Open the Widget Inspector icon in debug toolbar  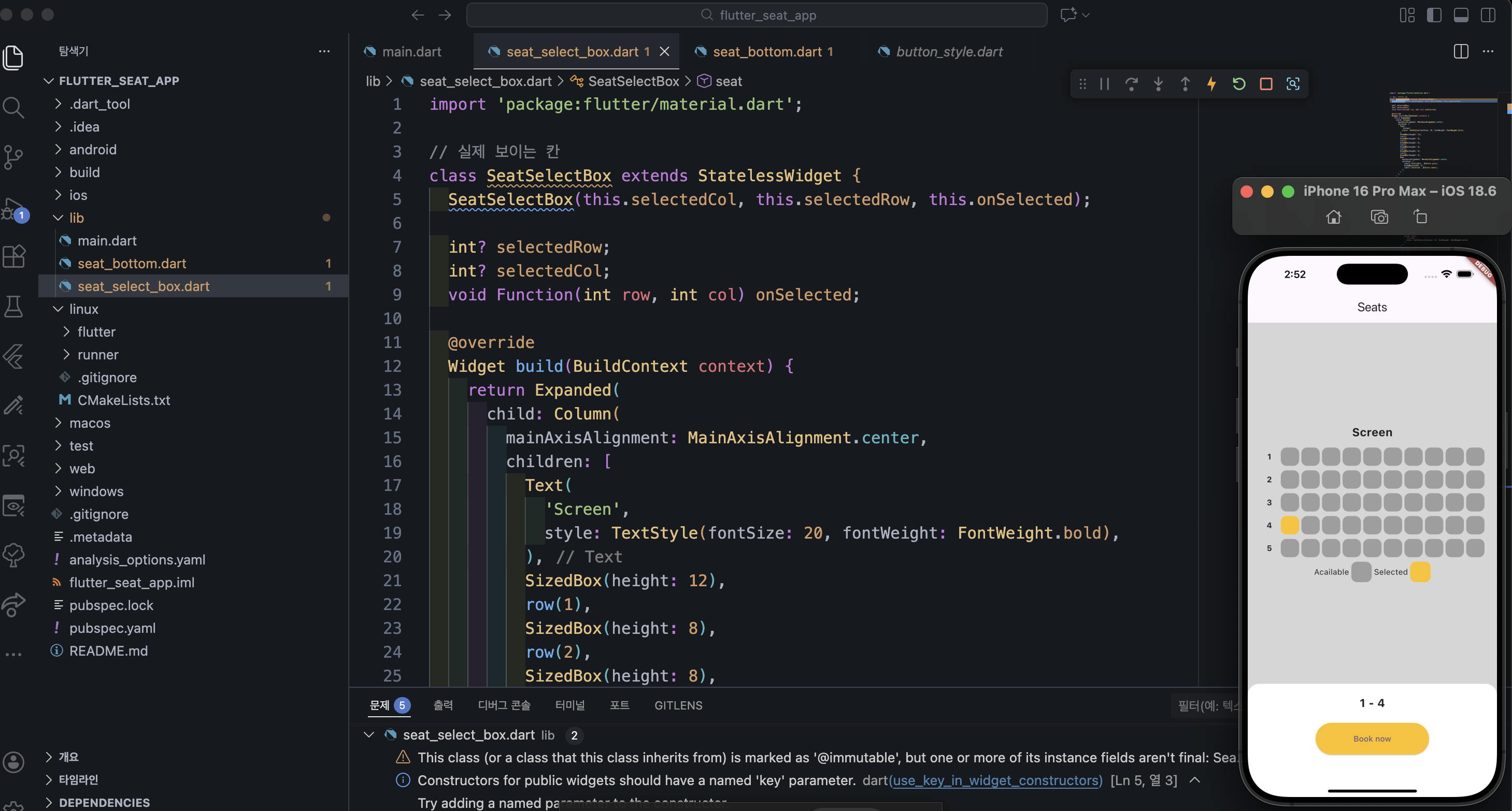[1293, 84]
